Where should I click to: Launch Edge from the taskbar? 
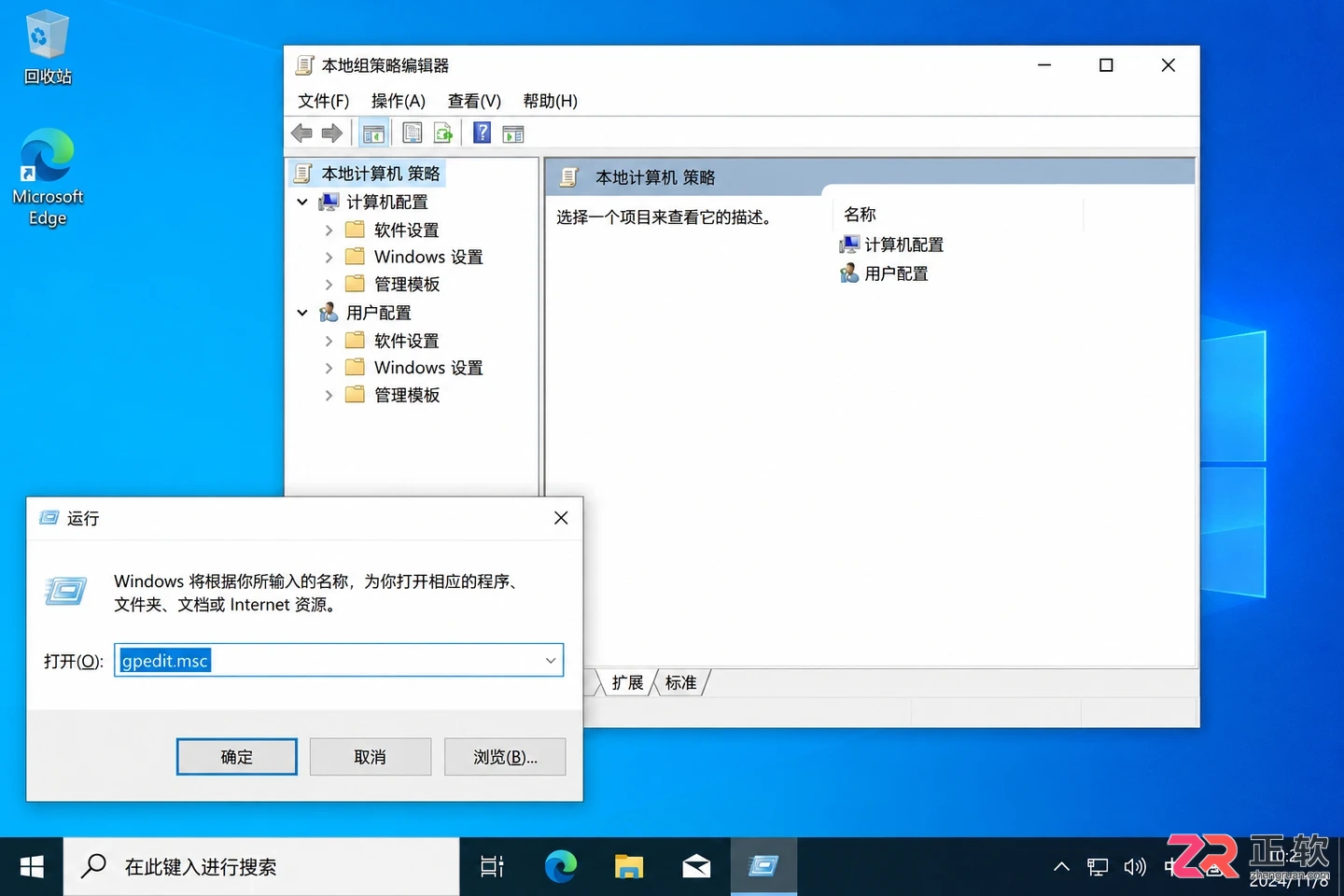(x=561, y=867)
